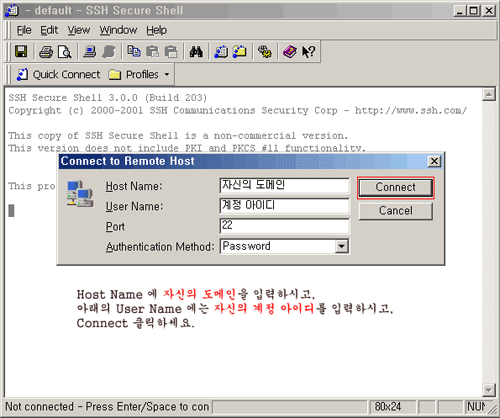This screenshot has width=500, height=418.
Task: Open the Edit menu
Action: pyautogui.click(x=49, y=30)
